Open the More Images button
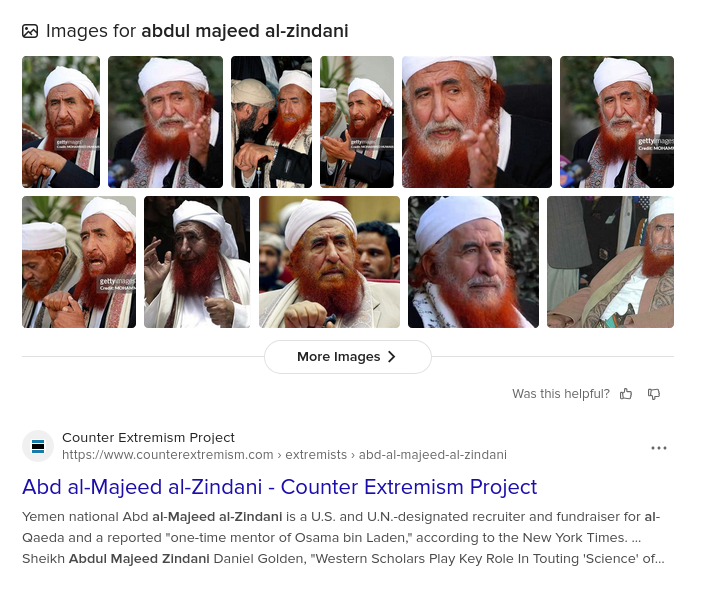Viewport: 728px width, 600px height. (348, 357)
